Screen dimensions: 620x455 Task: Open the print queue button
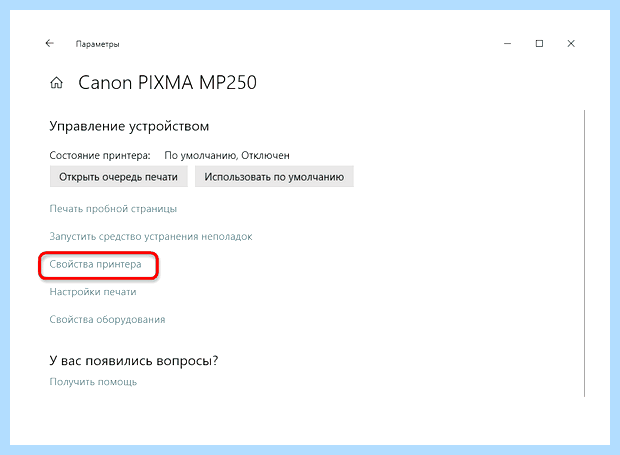click(x=119, y=177)
